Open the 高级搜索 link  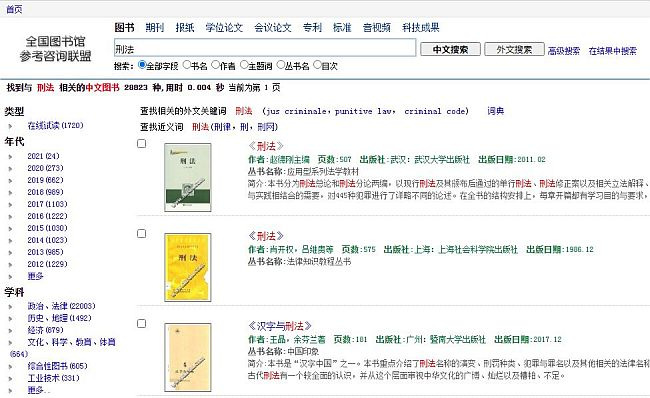(x=564, y=51)
